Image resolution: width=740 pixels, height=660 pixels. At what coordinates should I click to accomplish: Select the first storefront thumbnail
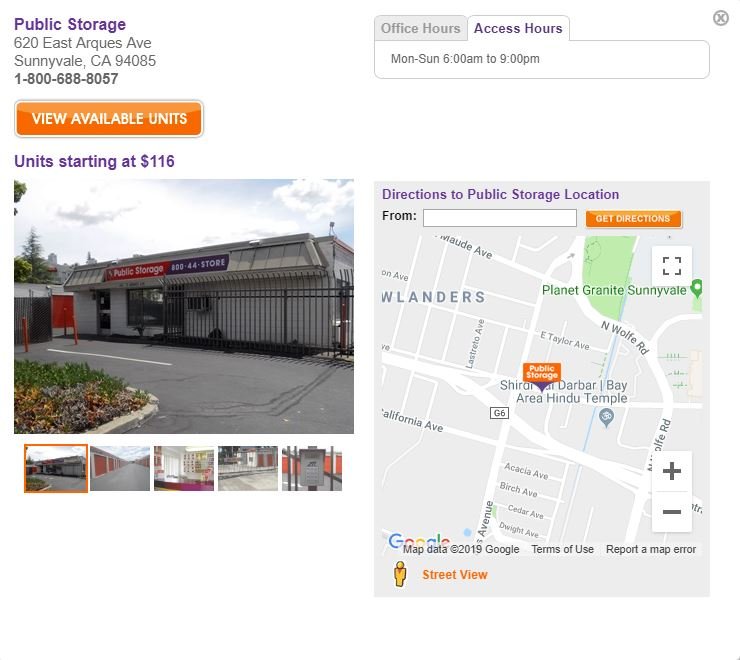56,468
